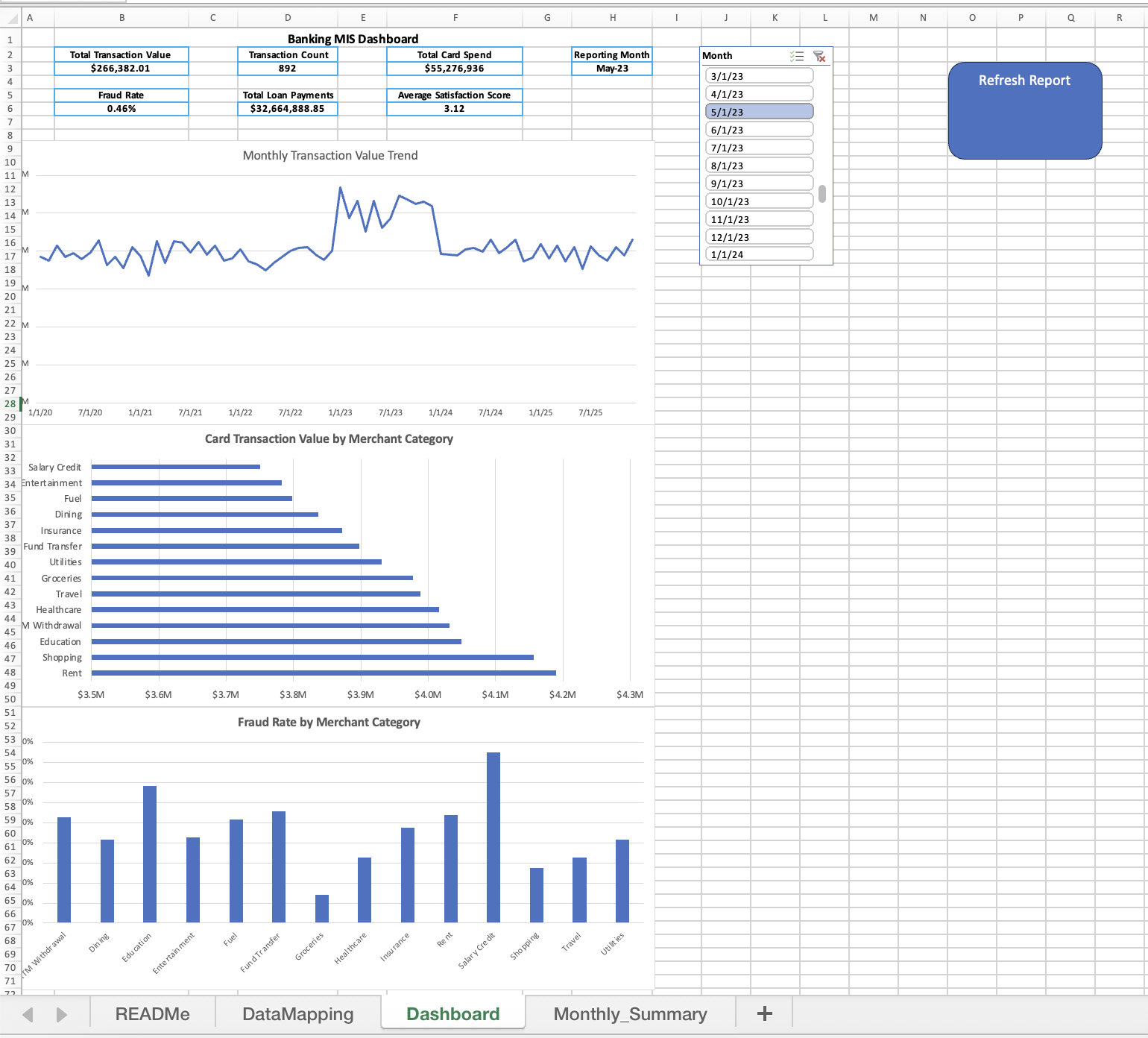The image size is (1148, 1038).
Task: Select the Average Satisfaction Score value 3.12
Action: pyautogui.click(x=455, y=108)
